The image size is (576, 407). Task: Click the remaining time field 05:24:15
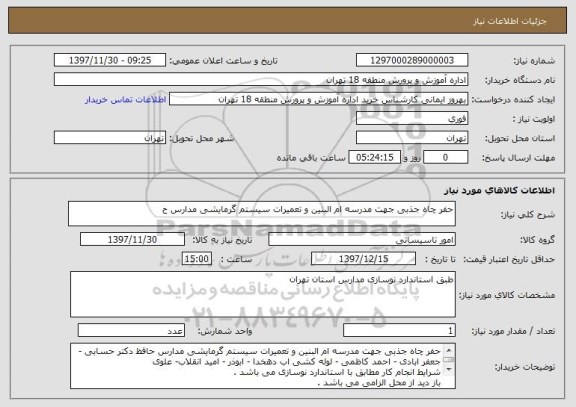click(374, 158)
